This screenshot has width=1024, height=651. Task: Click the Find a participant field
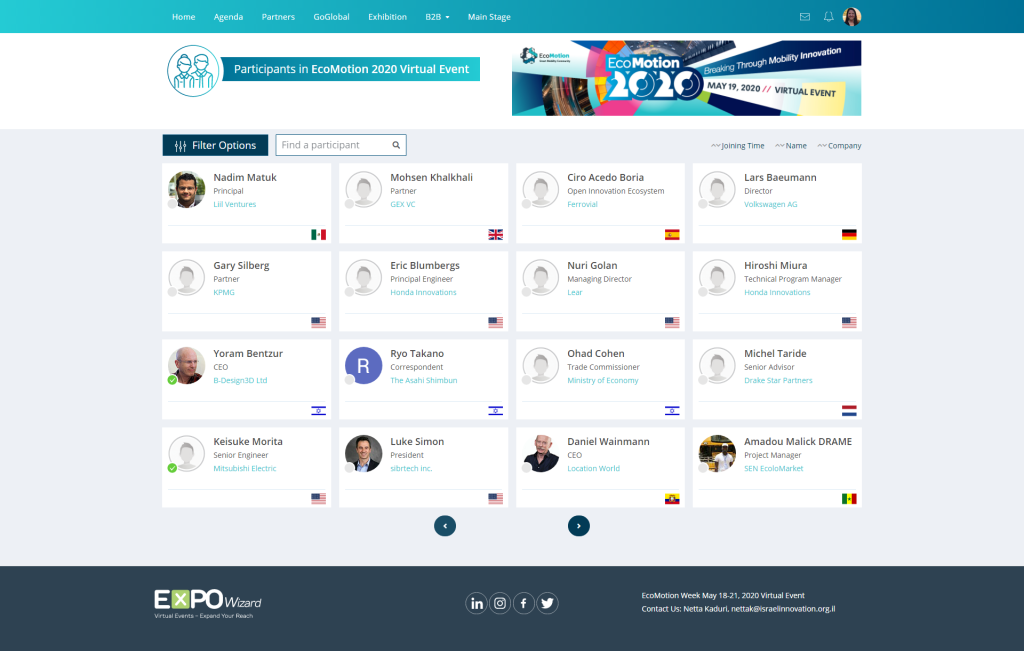pyautogui.click(x=333, y=145)
